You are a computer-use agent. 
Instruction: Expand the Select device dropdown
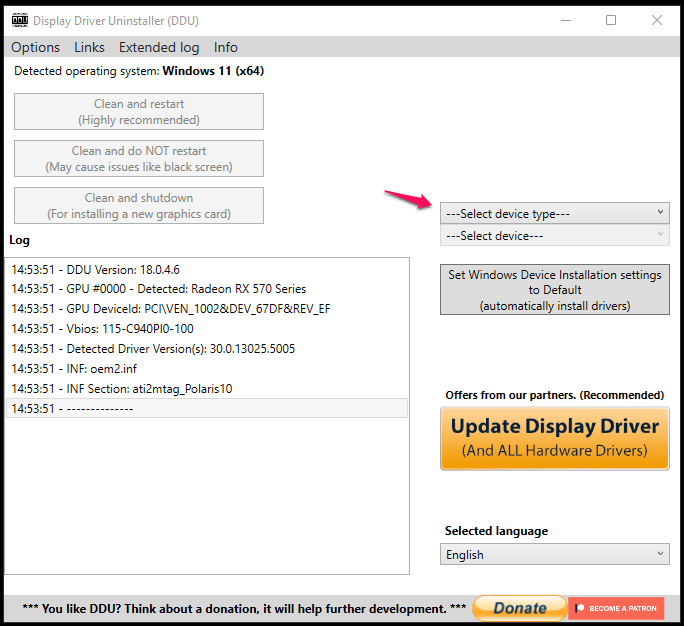554,236
